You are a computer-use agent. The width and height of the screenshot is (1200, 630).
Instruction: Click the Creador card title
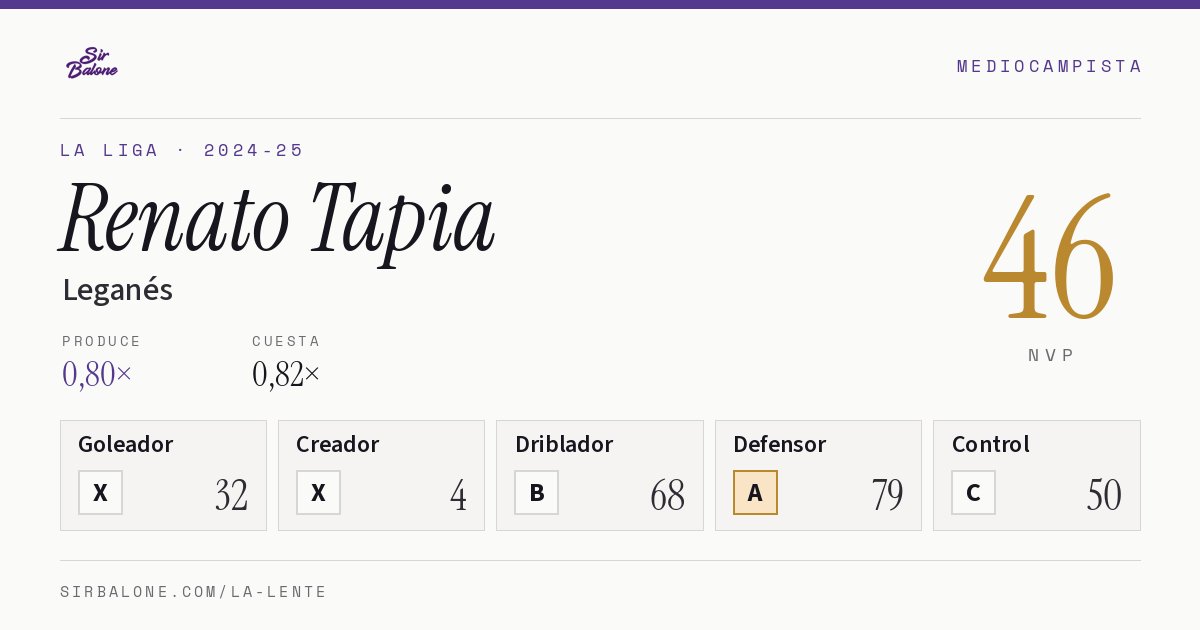[338, 444]
